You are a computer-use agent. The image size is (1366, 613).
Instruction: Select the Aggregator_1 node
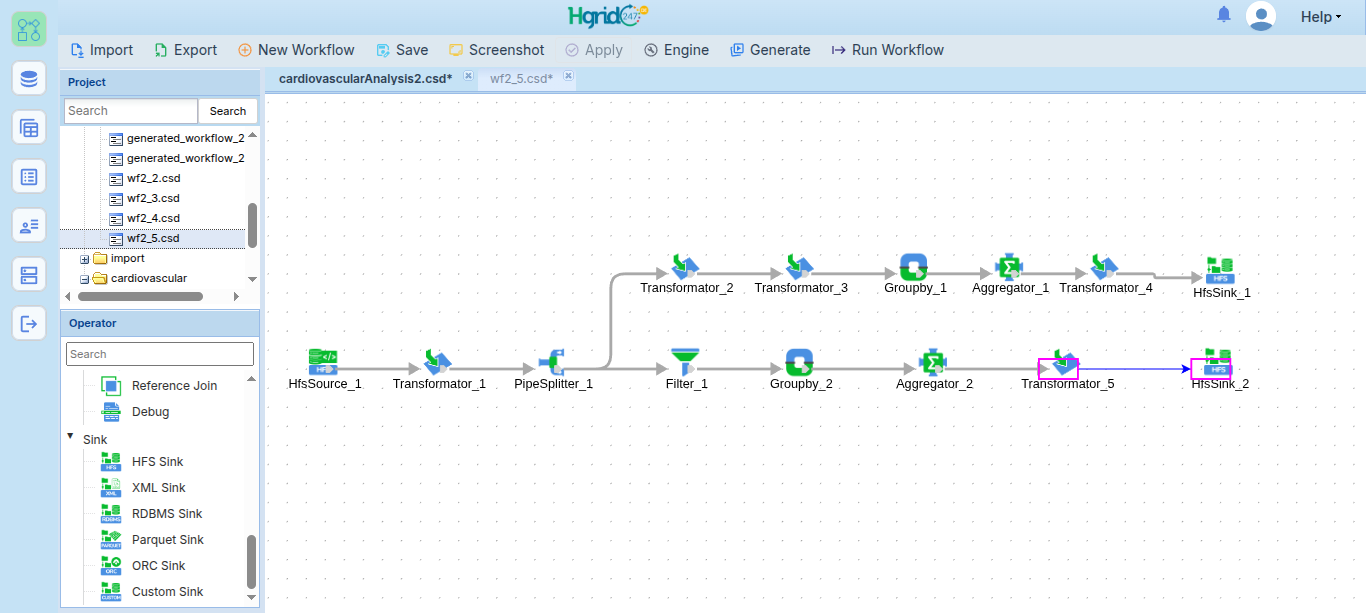1010,266
